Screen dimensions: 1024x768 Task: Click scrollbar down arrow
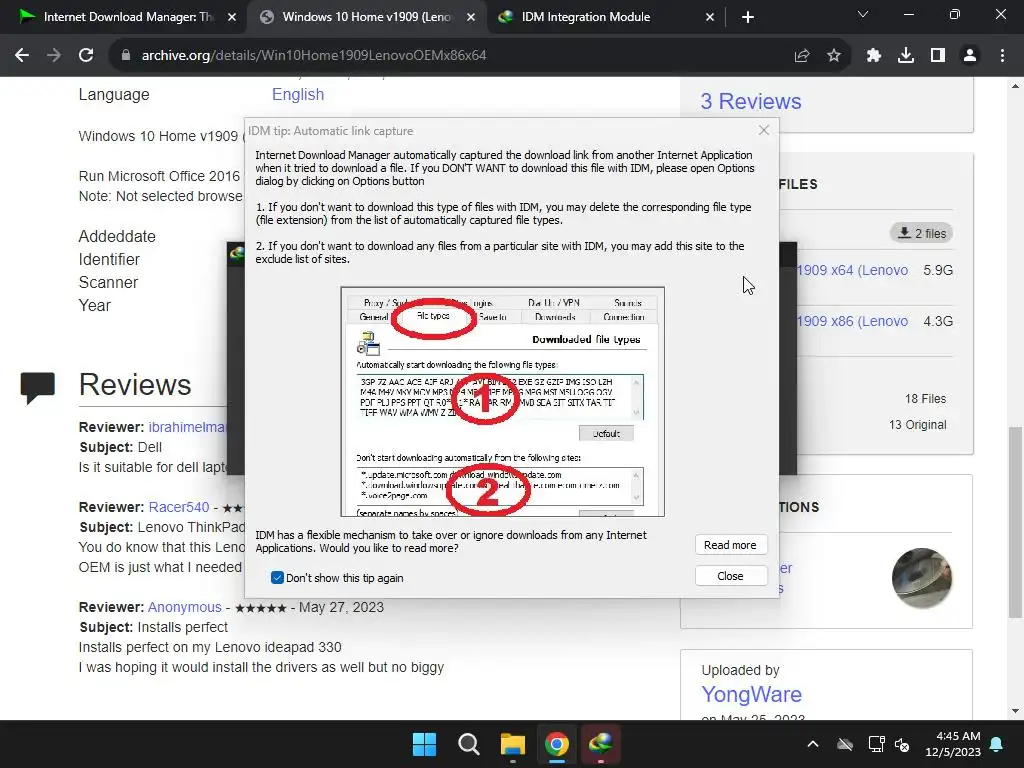[1015, 711]
